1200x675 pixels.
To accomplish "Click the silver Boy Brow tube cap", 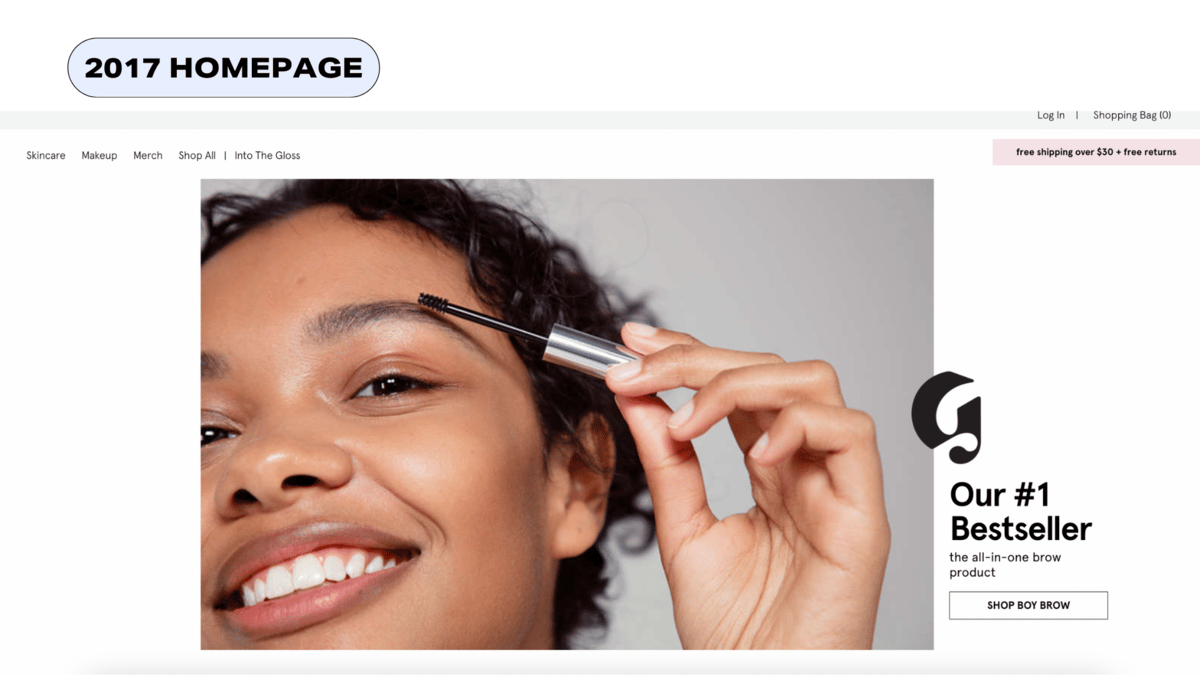I will (591, 350).
